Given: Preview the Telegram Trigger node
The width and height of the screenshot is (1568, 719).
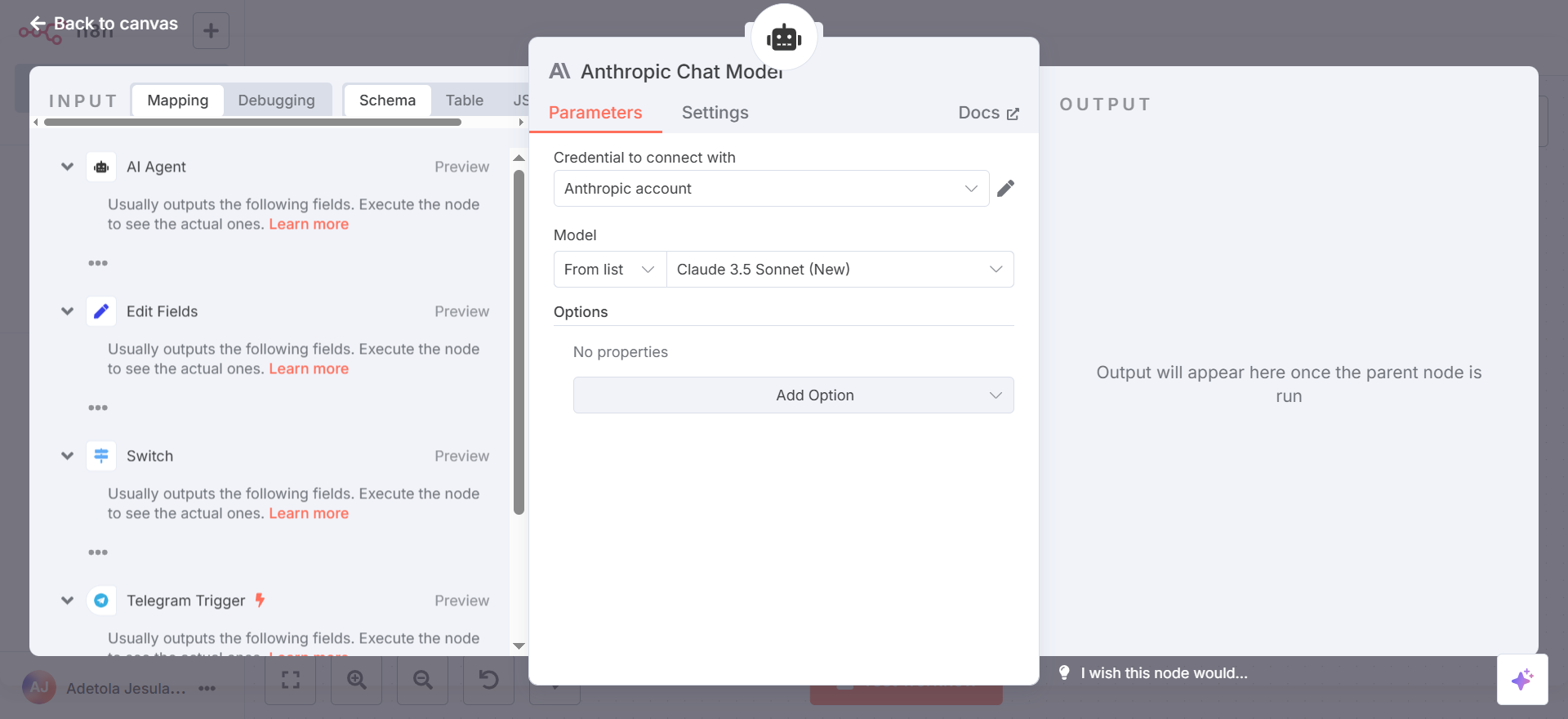Looking at the screenshot, I should [x=461, y=601].
